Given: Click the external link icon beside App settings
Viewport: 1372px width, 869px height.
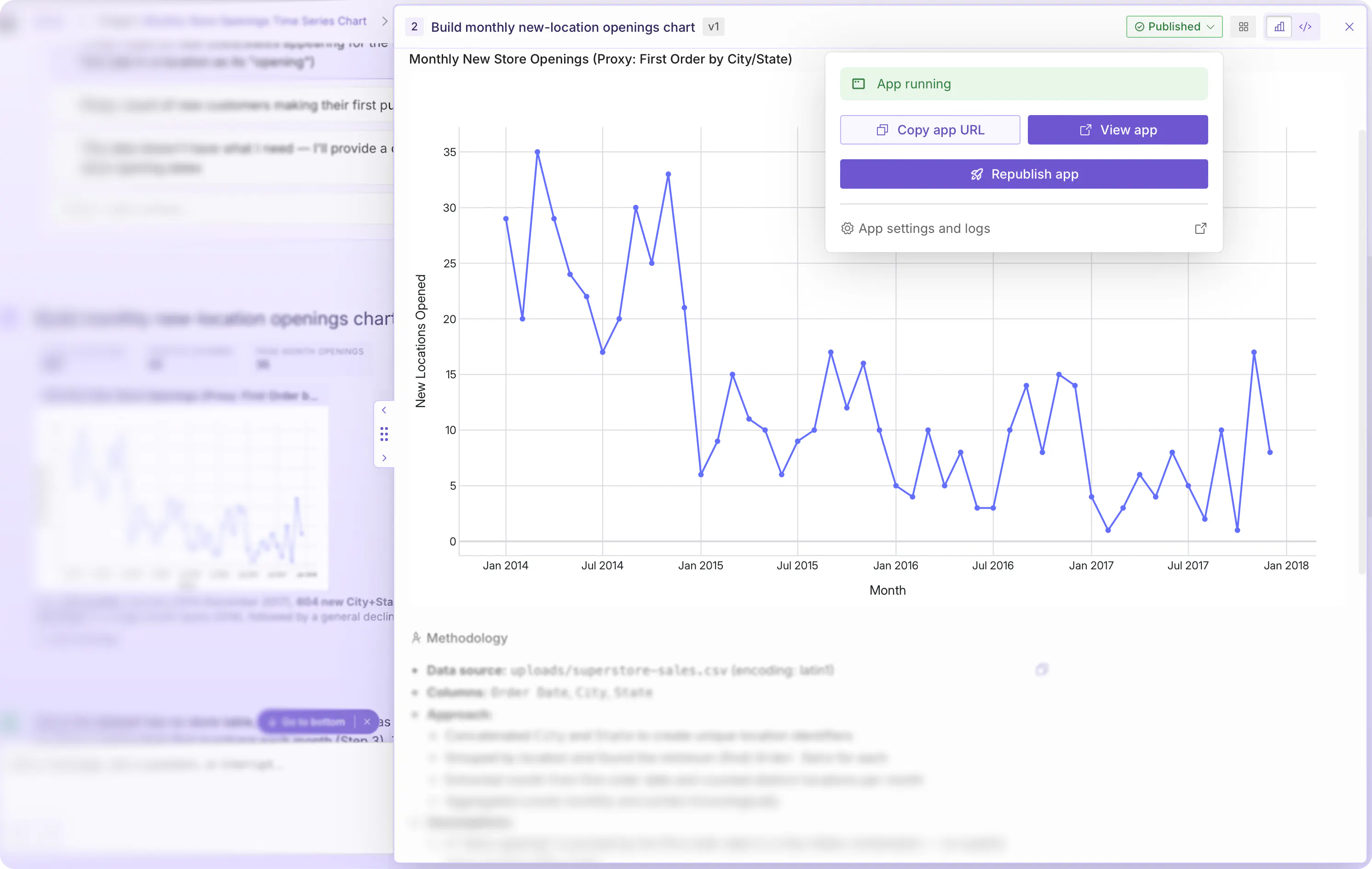Looking at the screenshot, I should (1200, 228).
